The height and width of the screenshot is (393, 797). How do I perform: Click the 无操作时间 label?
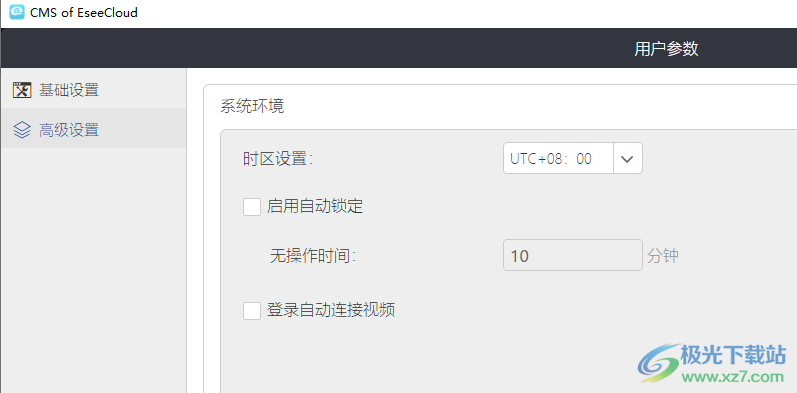coord(313,256)
